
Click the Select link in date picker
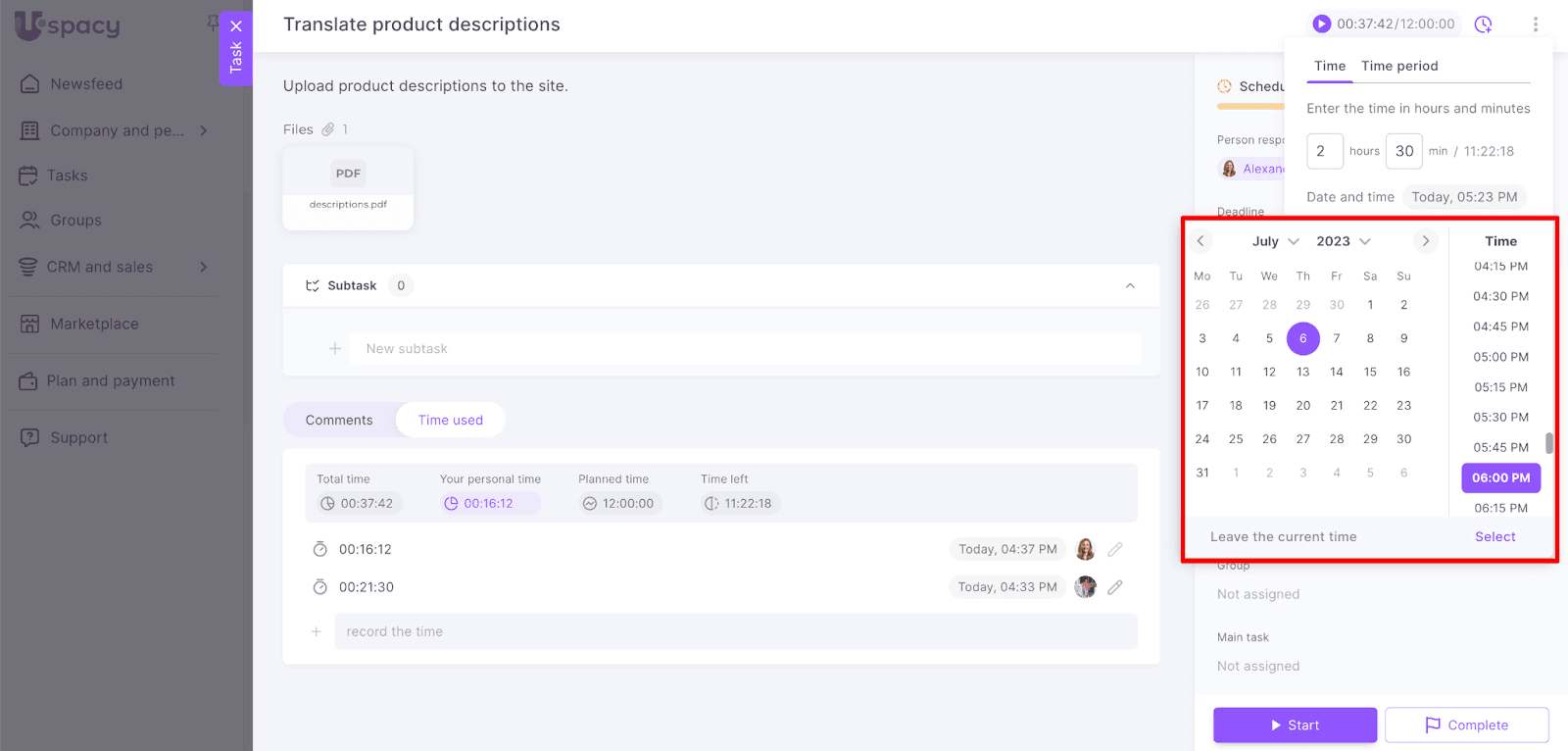click(x=1494, y=537)
